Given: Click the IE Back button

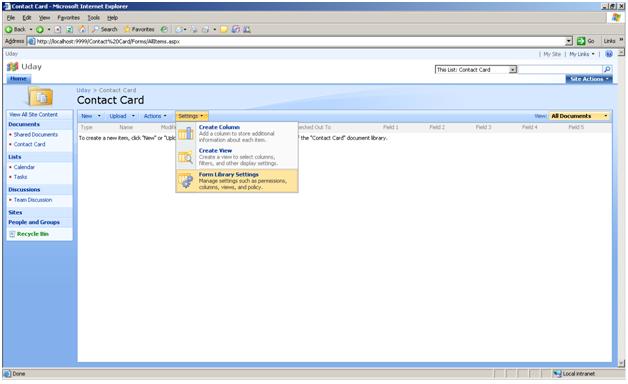Looking at the screenshot, I should tap(15, 29).
